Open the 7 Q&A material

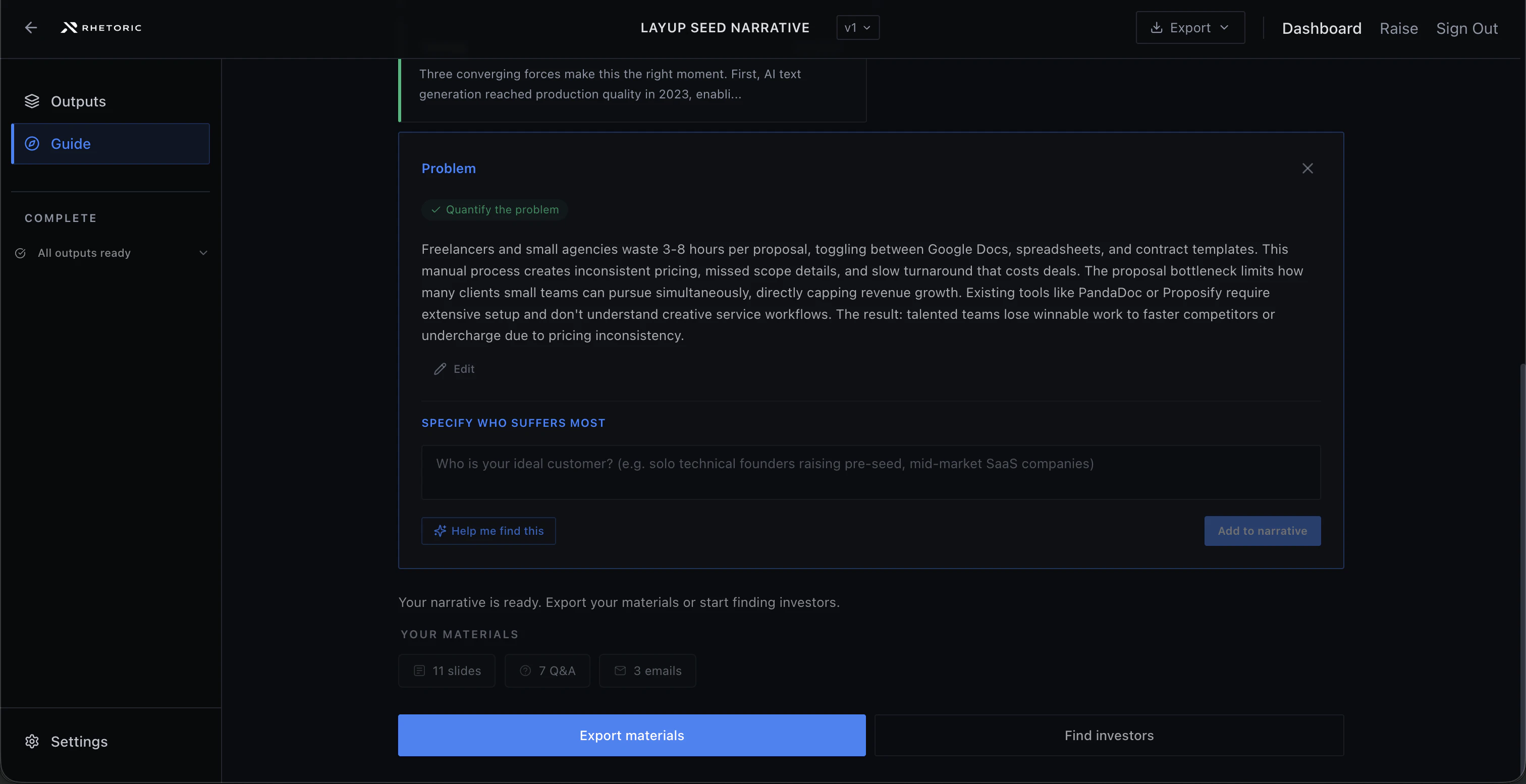[547, 671]
